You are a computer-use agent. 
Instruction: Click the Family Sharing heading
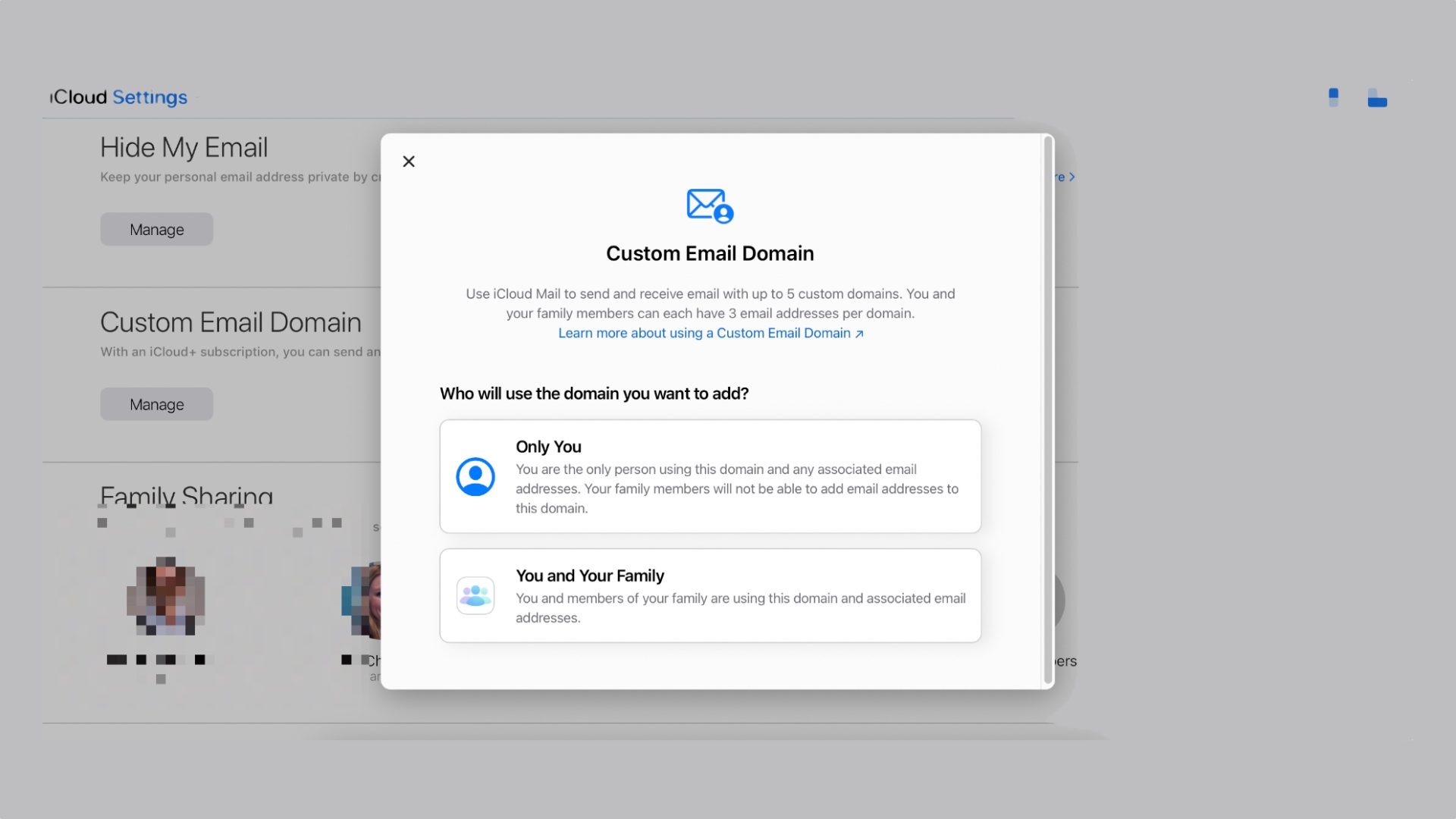(x=187, y=496)
